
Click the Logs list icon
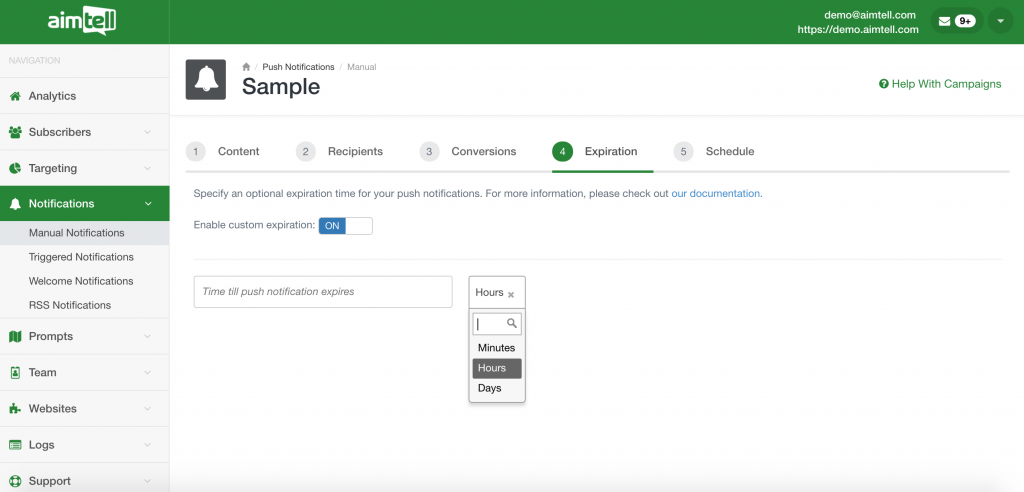(15, 445)
